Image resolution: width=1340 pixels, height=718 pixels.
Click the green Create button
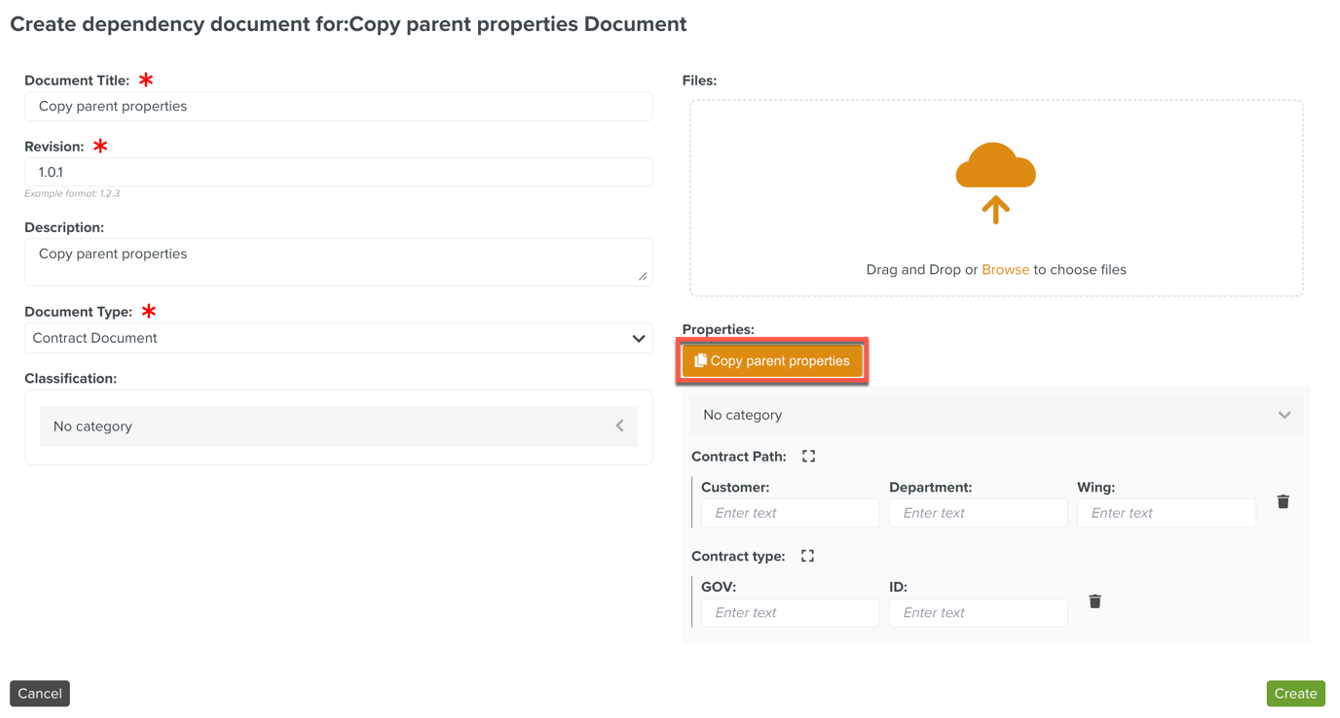(1295, 693)
